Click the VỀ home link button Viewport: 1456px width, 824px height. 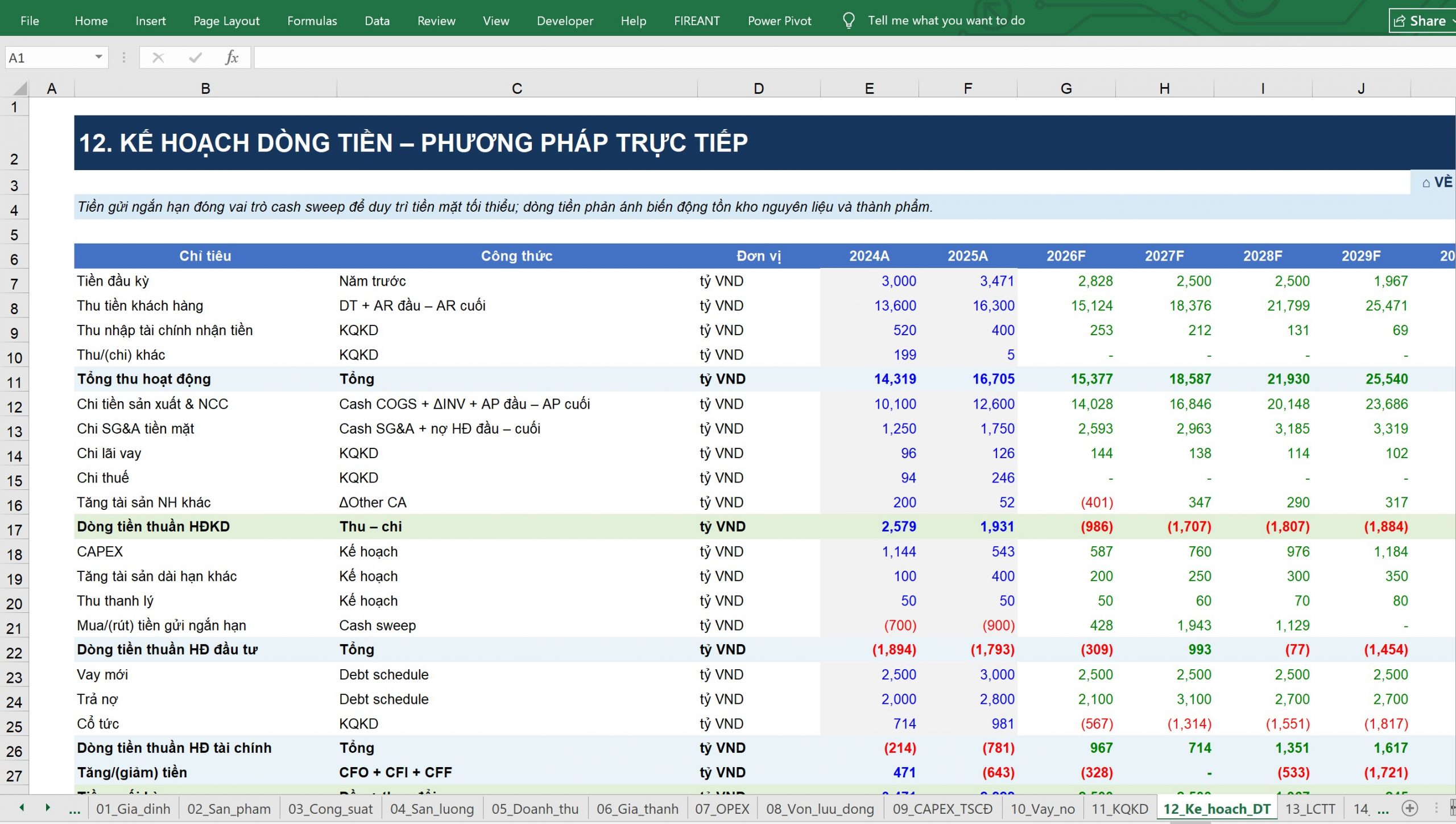[x=1436, y=182]
